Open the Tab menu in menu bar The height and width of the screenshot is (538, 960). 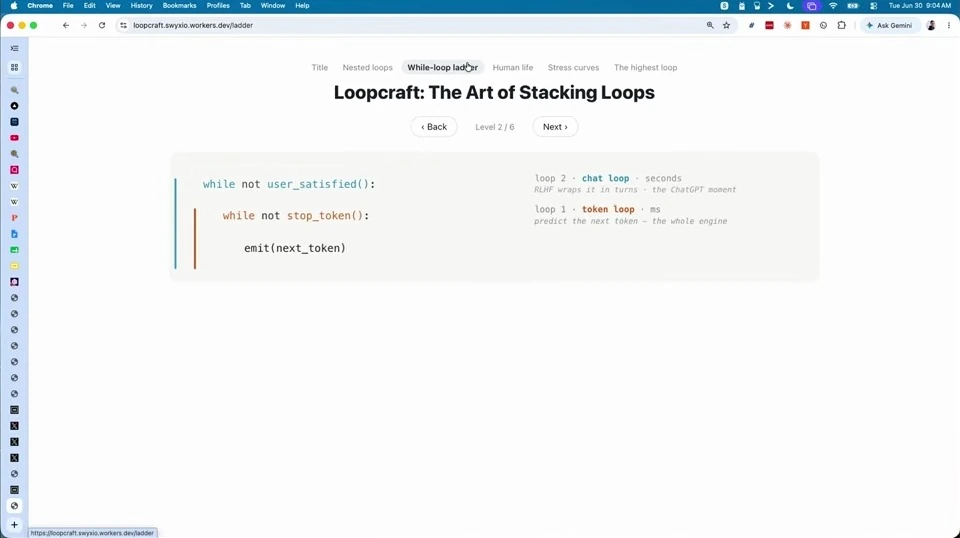[245, 6]
